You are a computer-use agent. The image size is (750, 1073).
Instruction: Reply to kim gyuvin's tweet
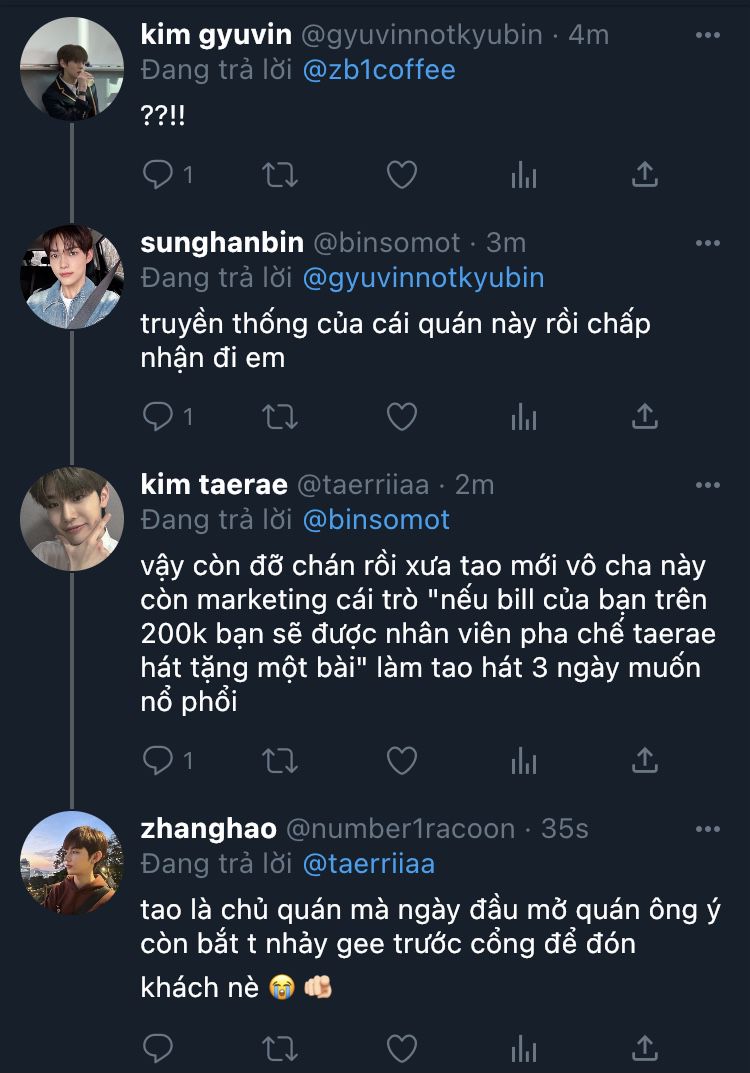tap(158, 175)
